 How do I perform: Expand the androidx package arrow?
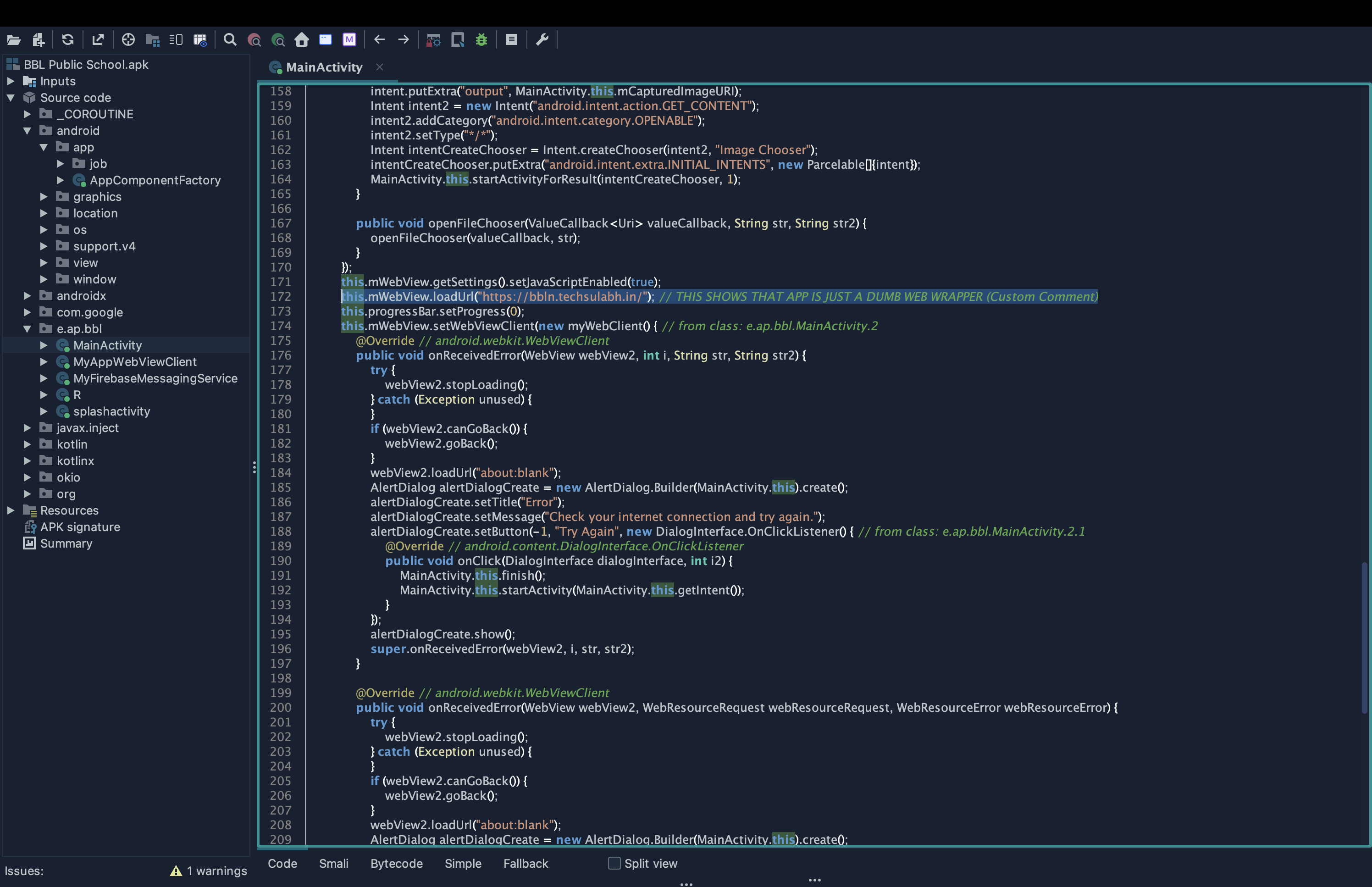pyautogui.click(x=27, y=296)
